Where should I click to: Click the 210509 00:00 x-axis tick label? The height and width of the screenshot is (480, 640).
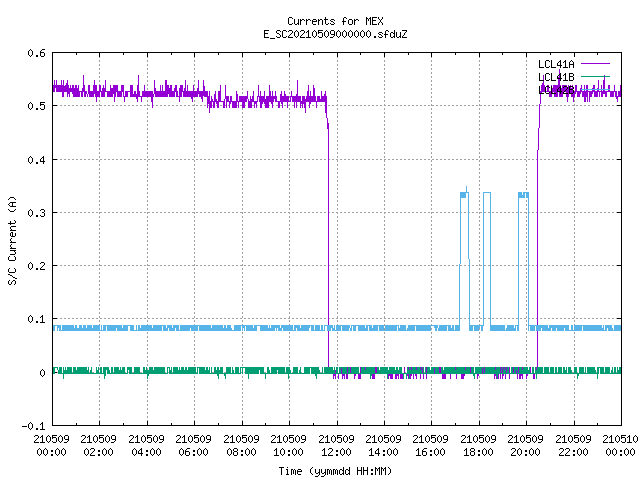coord(51,446)
